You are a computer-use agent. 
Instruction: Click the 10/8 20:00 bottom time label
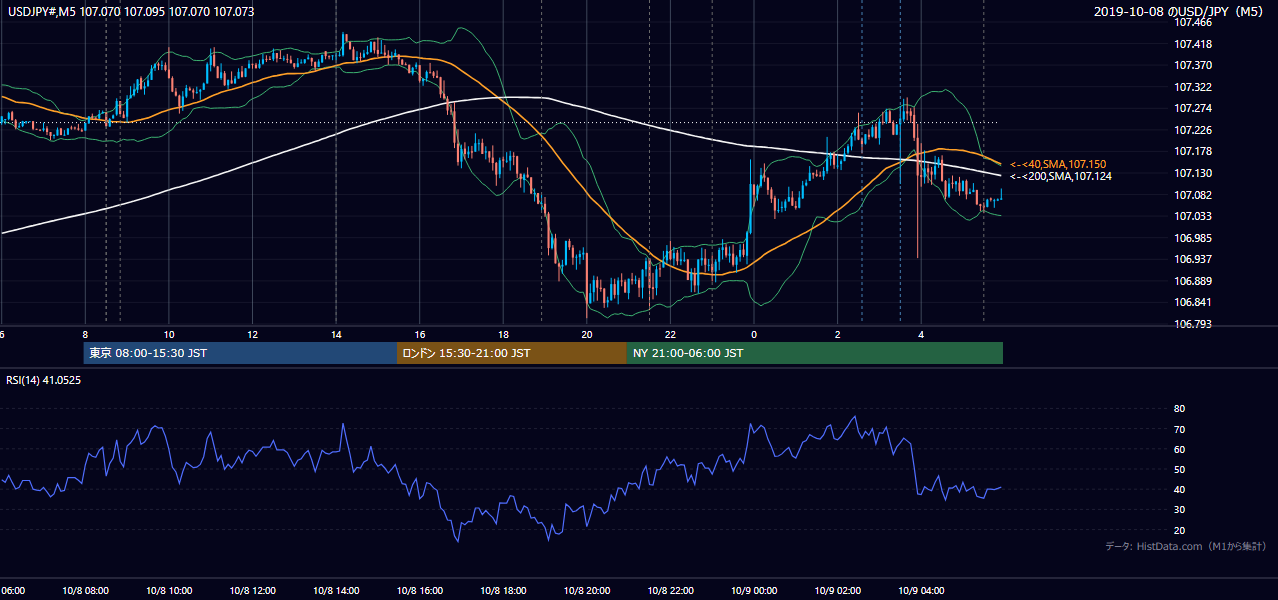point(586,590)
